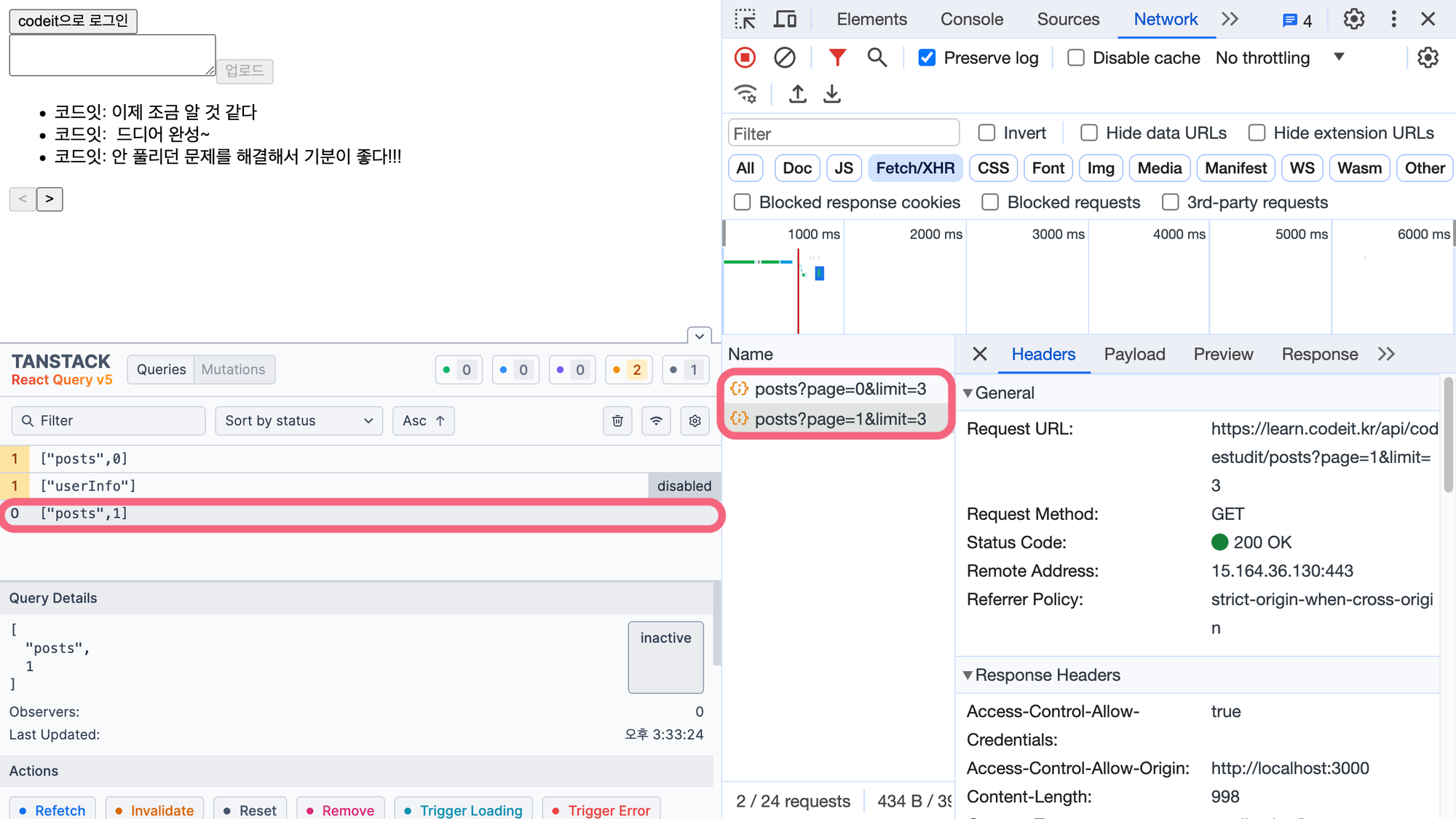Collapse the Response Headers section

click(968, 675)
